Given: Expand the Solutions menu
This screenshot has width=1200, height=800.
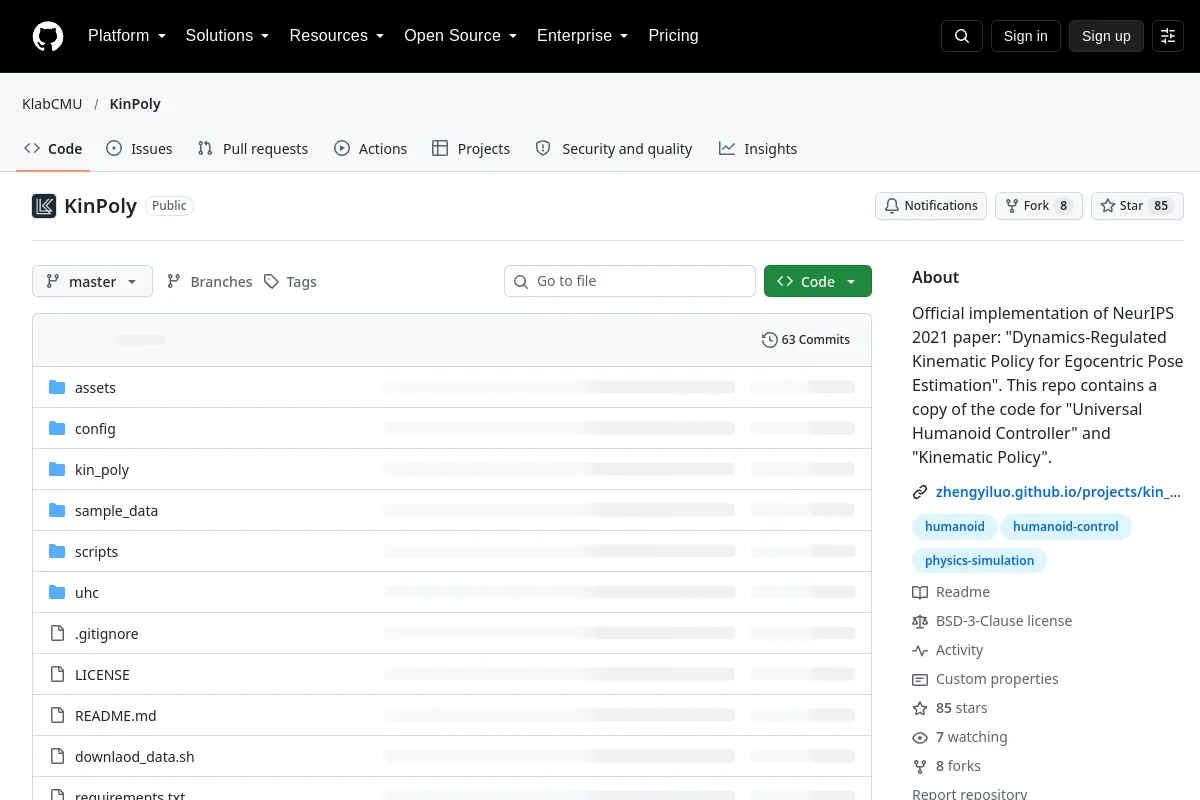Looking at the screenshot, I should point(227,36).
